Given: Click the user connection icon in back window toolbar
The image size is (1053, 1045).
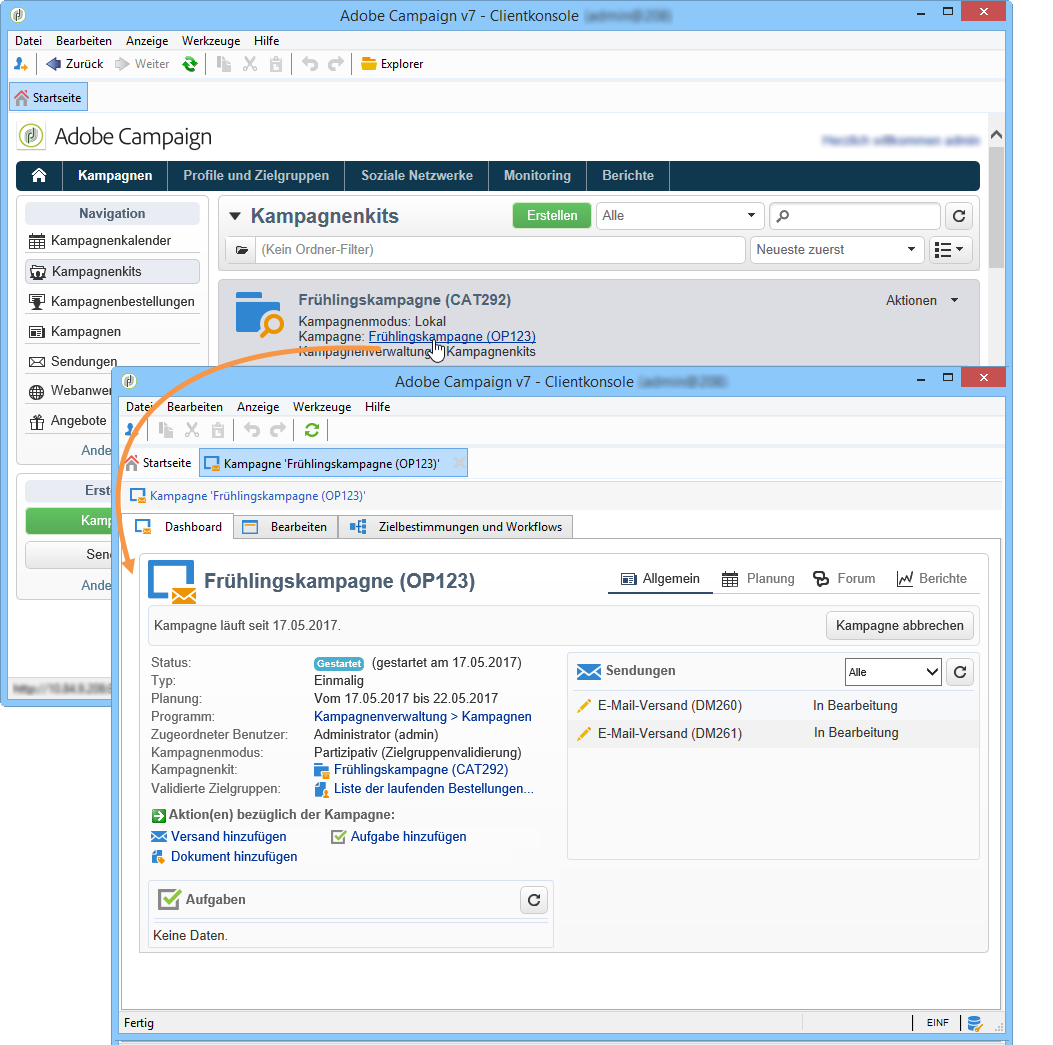Looking at the screenshot, I should [x=21, y=64].
